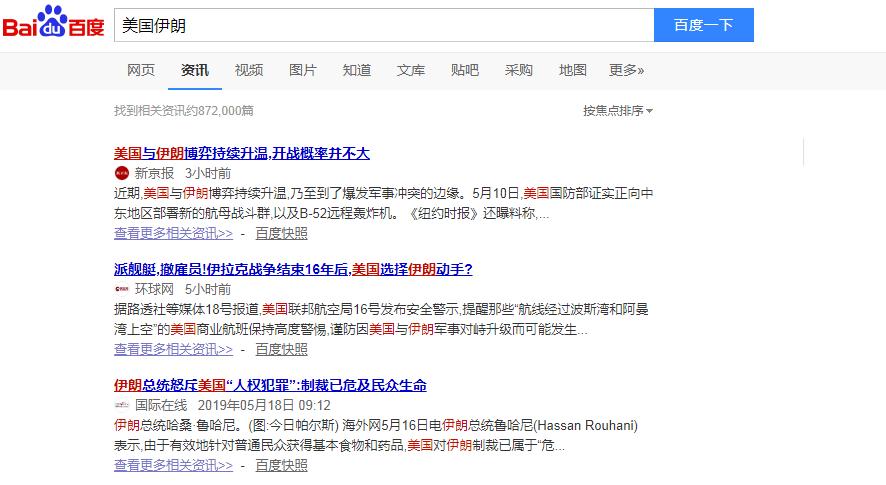
Task: Open the 贴吧 tab
Action: 464,70
